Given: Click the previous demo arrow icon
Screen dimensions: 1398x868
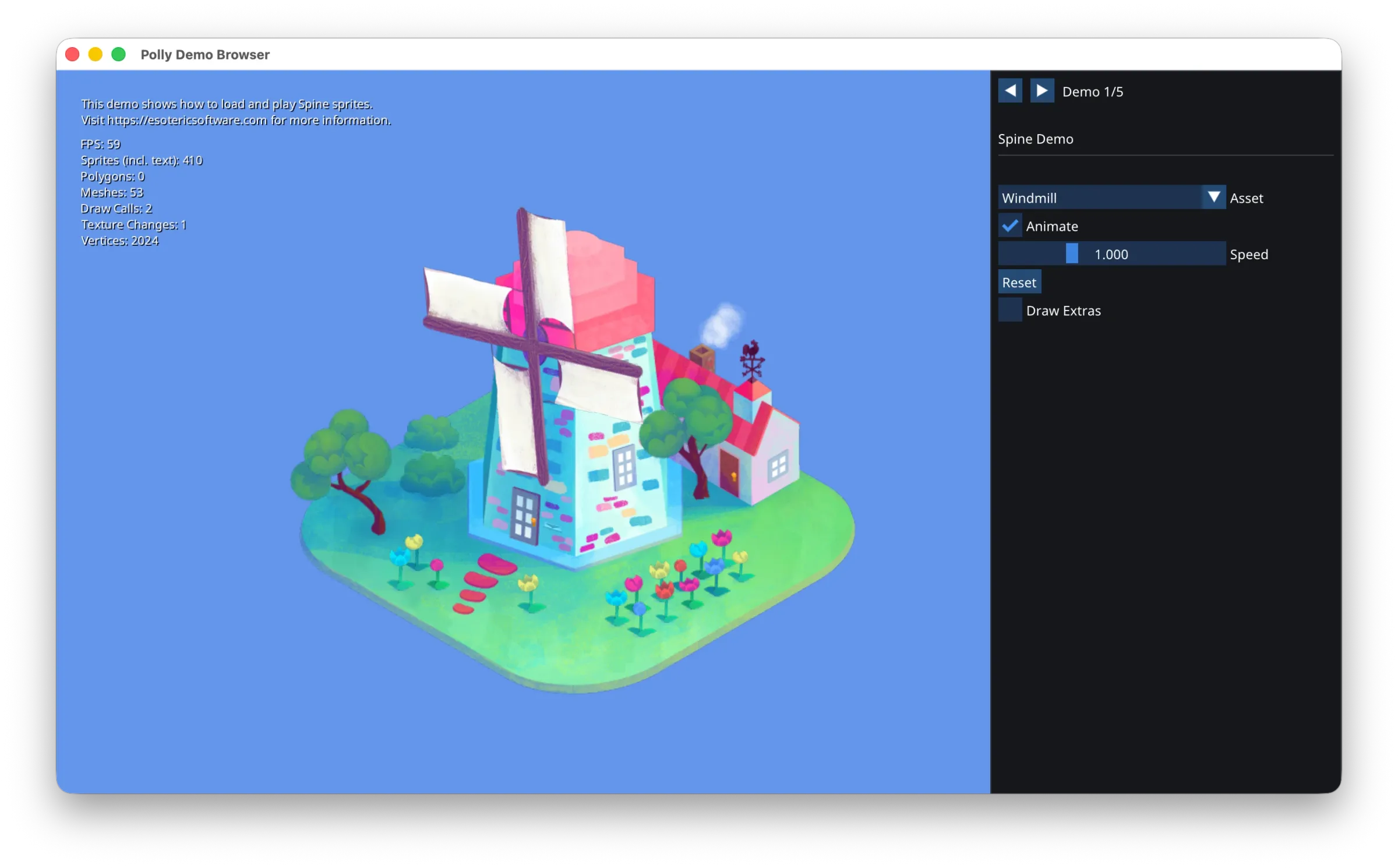Looking at the screenshot, I should (1011, 90).
